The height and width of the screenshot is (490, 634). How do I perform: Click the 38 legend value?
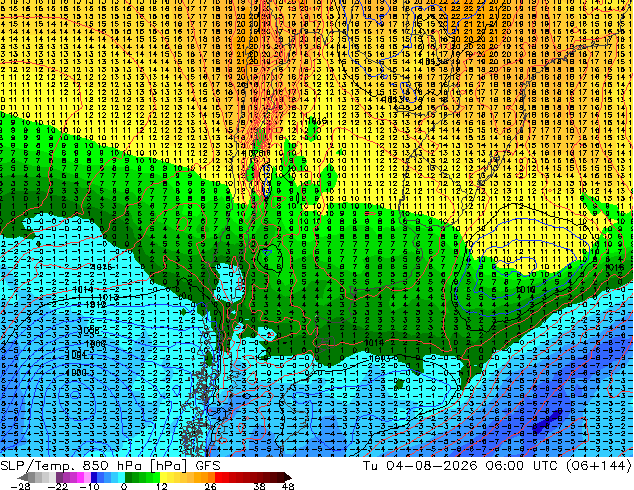click(x=260, y=486)
